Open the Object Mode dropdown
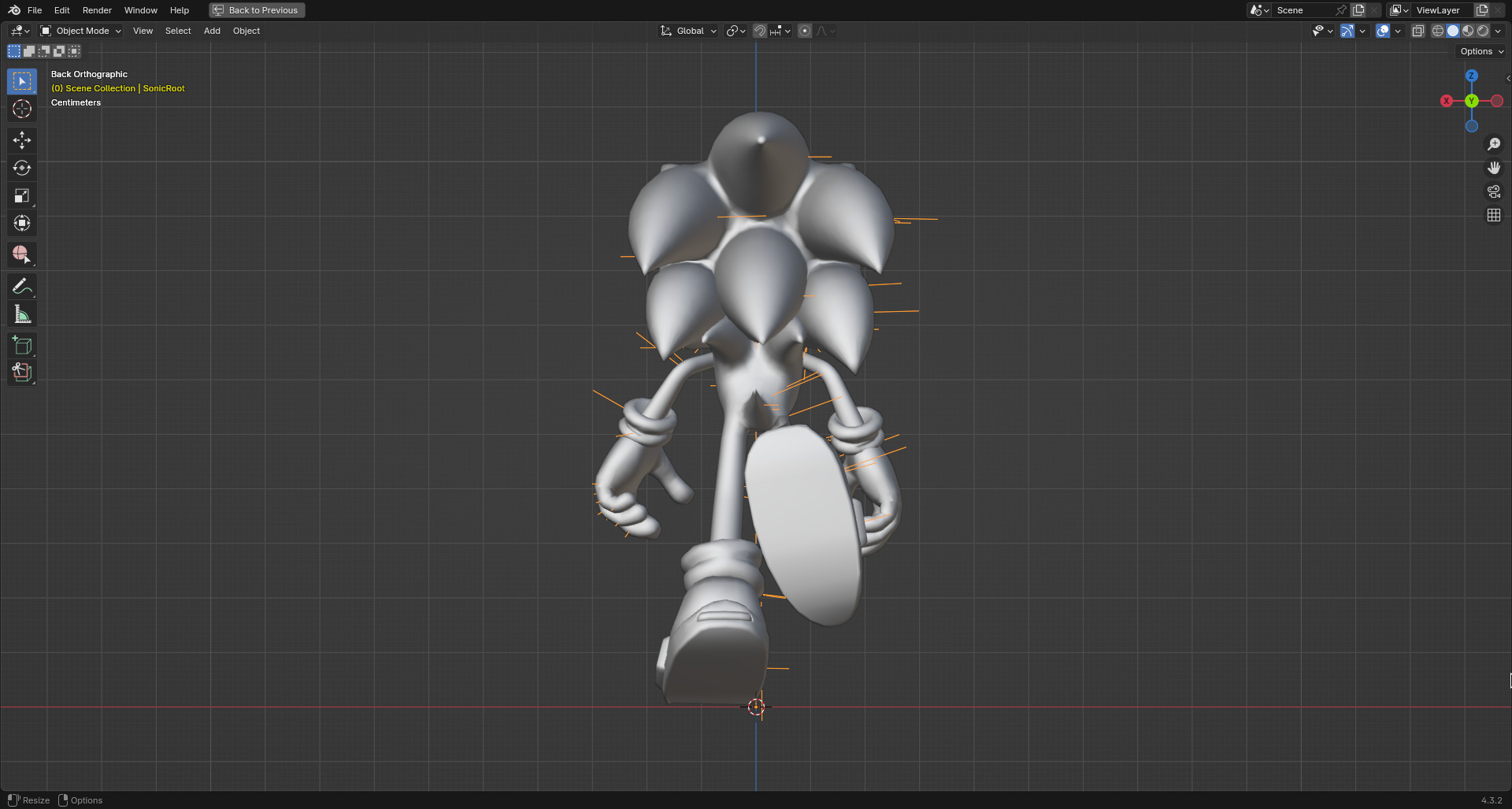The height and width of the screenshot is (809, 1512). click(x=80, y=31)
